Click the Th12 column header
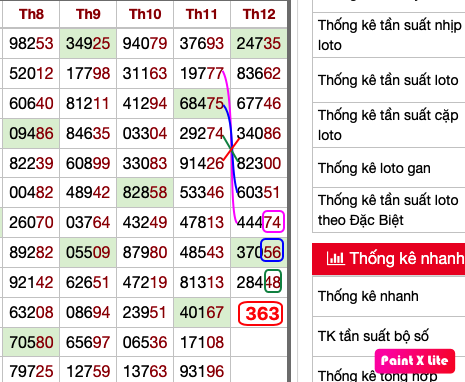This screenshot has height=382, width=465. (x=259, y=14)
